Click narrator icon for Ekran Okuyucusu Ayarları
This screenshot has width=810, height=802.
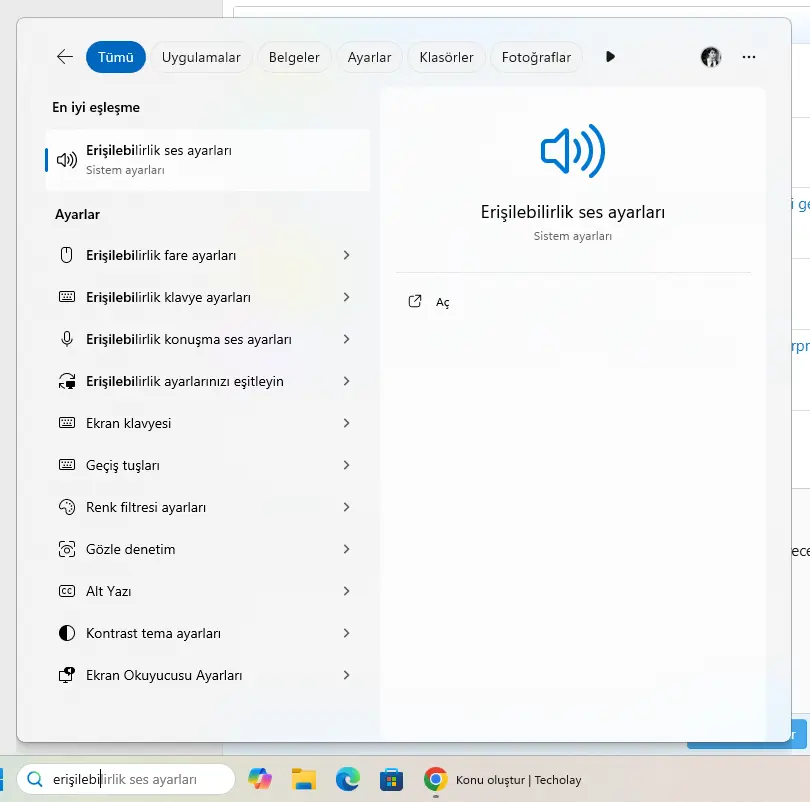coord(67,675)
